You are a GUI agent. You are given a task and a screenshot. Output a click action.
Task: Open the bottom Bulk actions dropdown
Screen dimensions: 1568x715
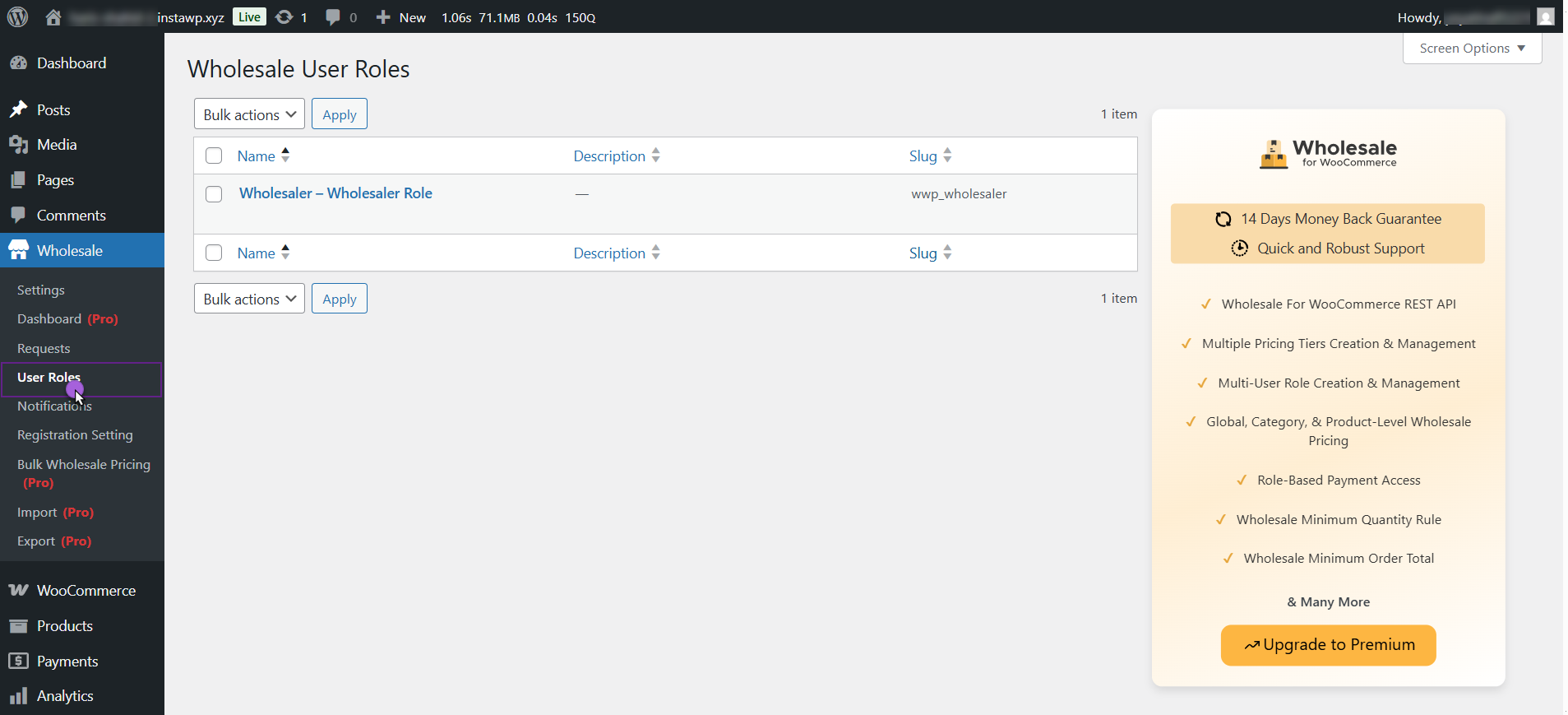(x=249, y=299)
